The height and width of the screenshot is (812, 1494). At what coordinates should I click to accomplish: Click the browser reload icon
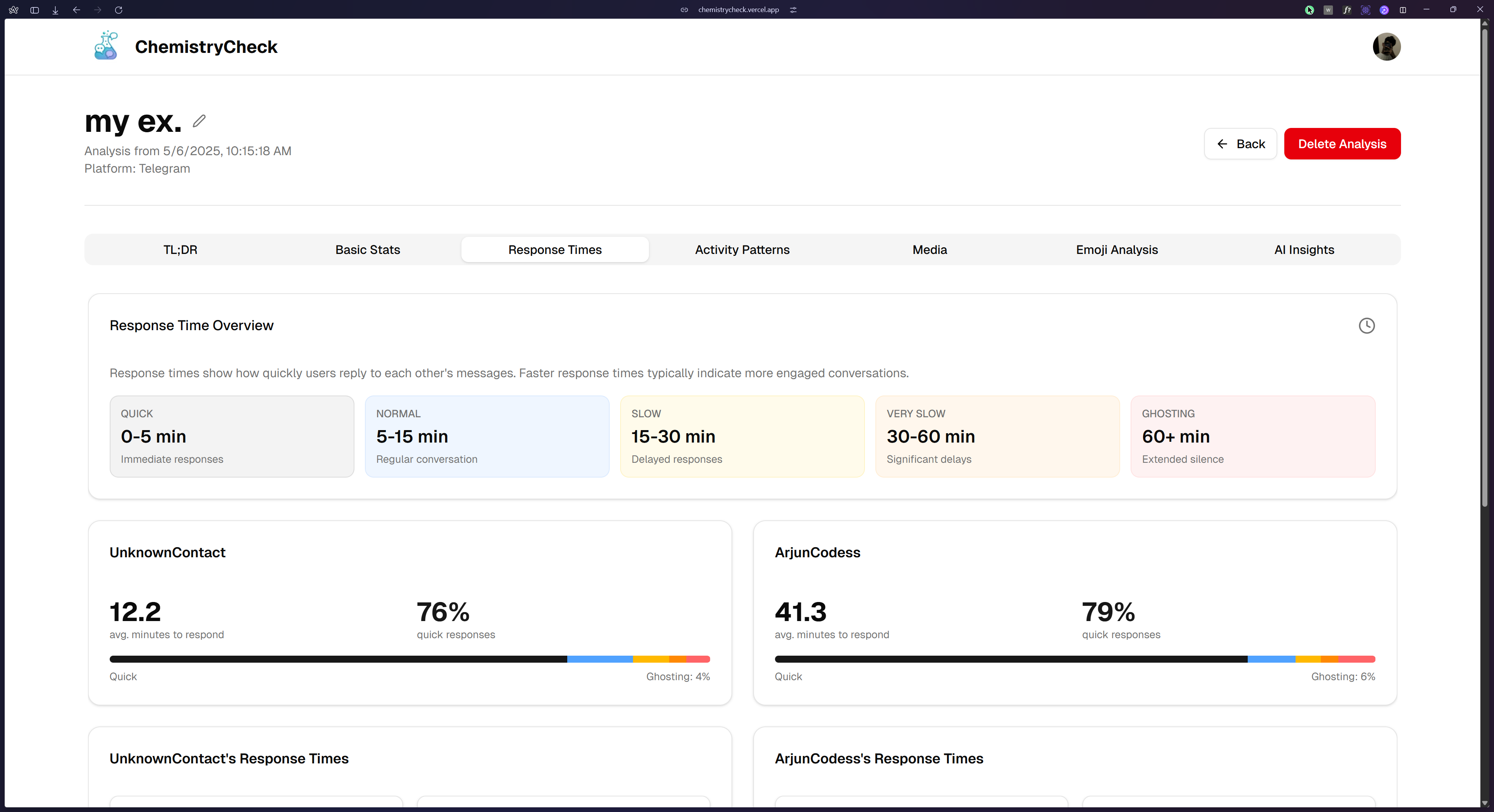coord(118,10)
